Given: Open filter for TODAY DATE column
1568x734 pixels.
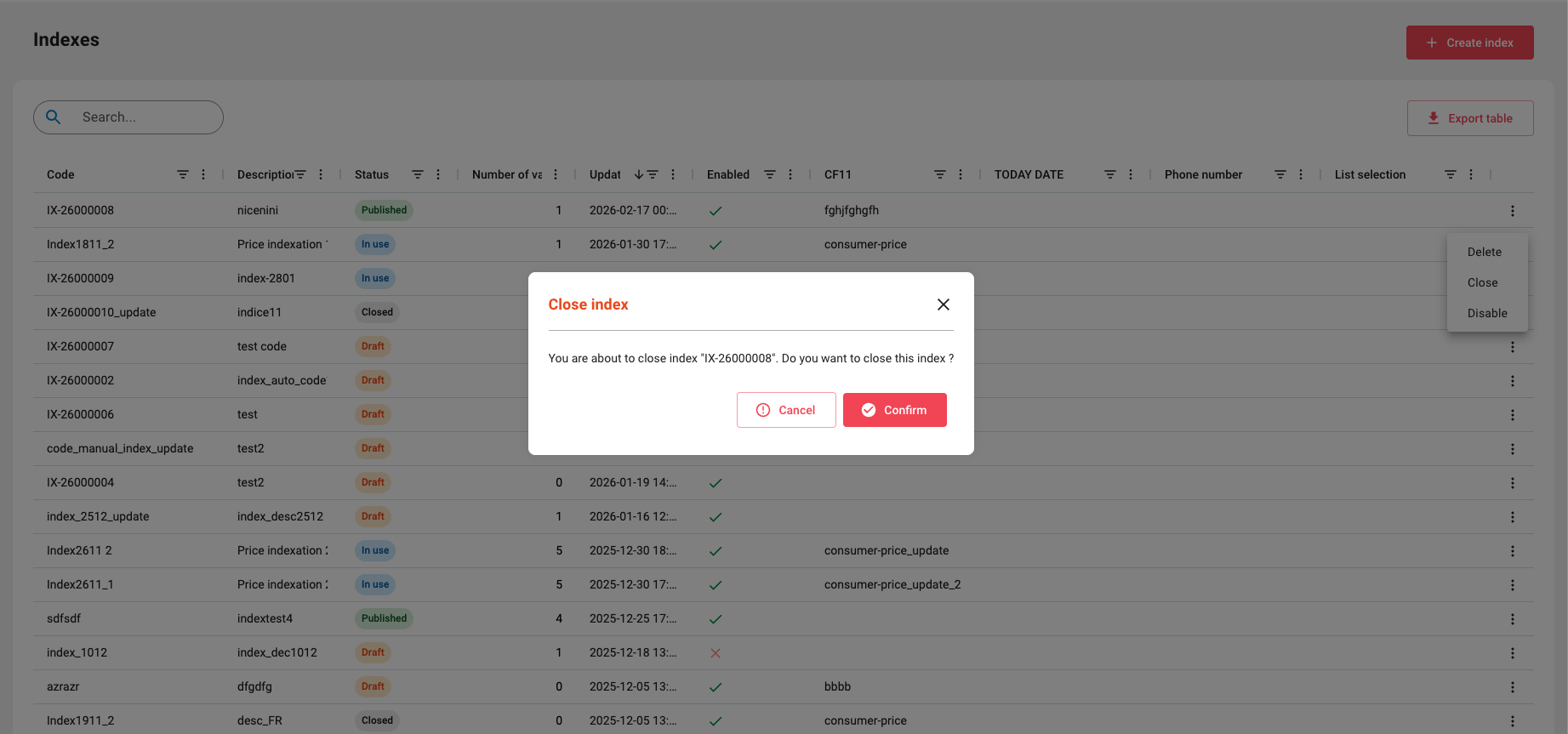Looking at the screenshot, I should click(1109, 174).
